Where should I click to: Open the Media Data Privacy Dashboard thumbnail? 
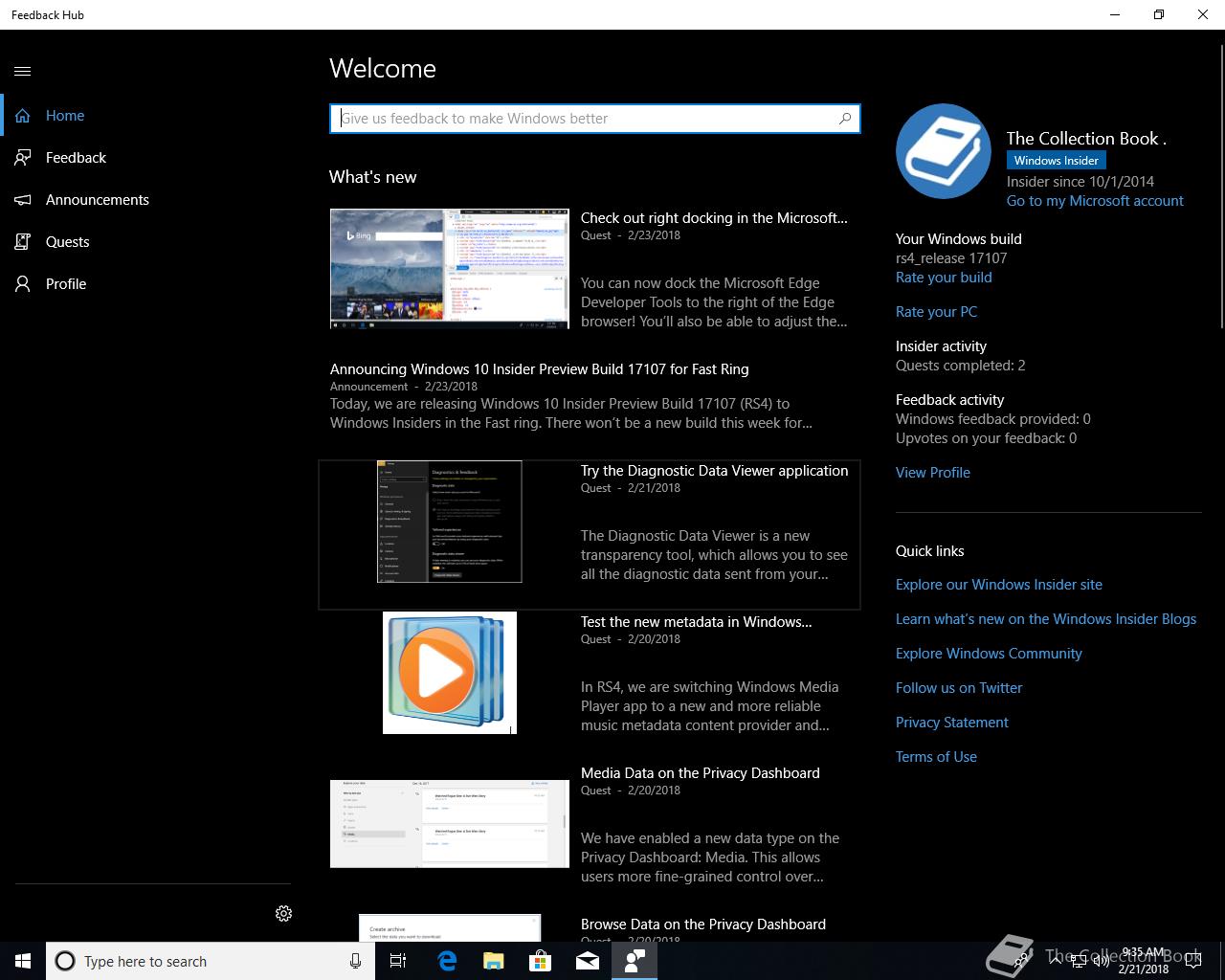coord(450,824)
